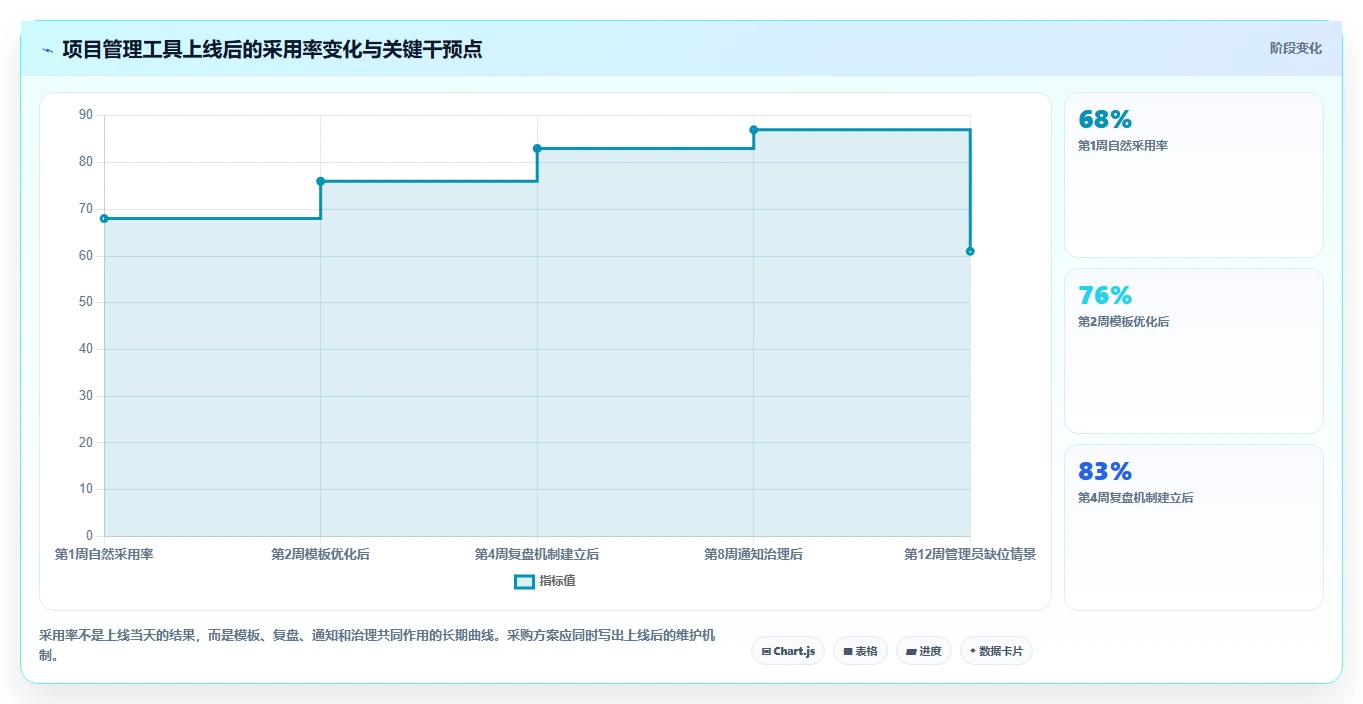The height and width of the screenshot is (704, 1363).
Task: Click y-axis value 0
Action: 89,536
